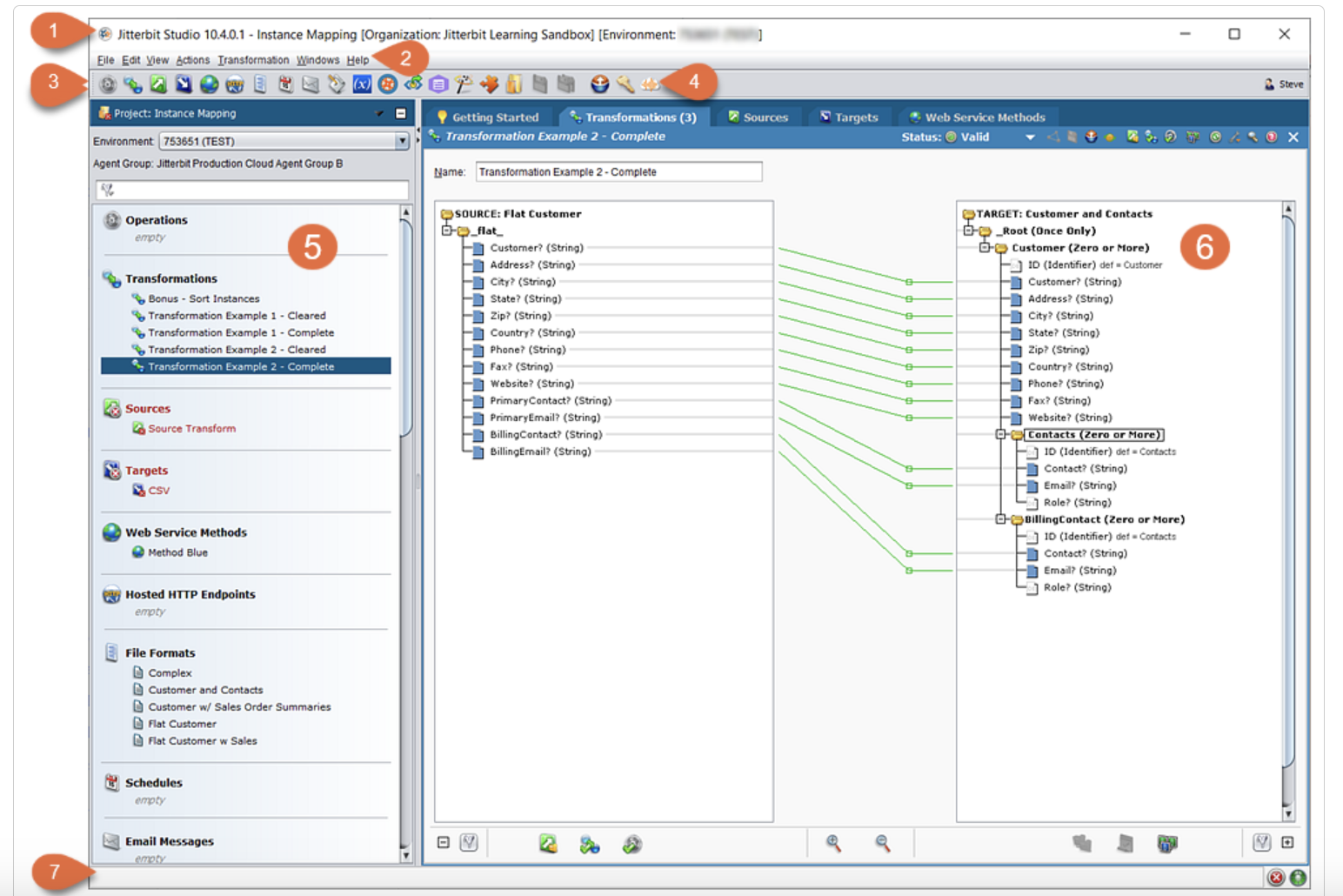Open Transformation Example 1 - Cleared
This screenshot has width=1343, height=896.
point(237,316)
